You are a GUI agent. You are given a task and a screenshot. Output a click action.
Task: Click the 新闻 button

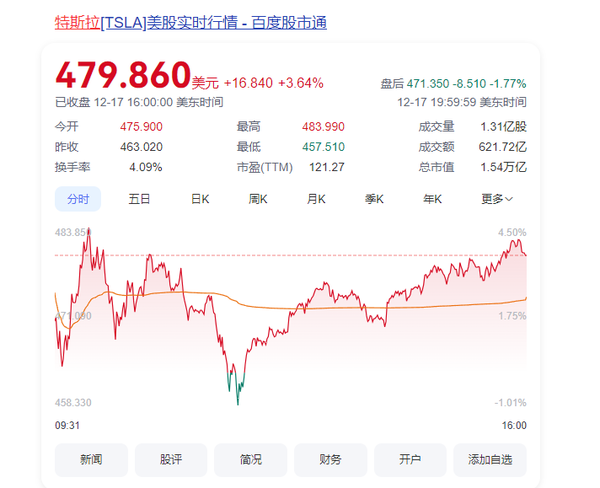point(91,459)
